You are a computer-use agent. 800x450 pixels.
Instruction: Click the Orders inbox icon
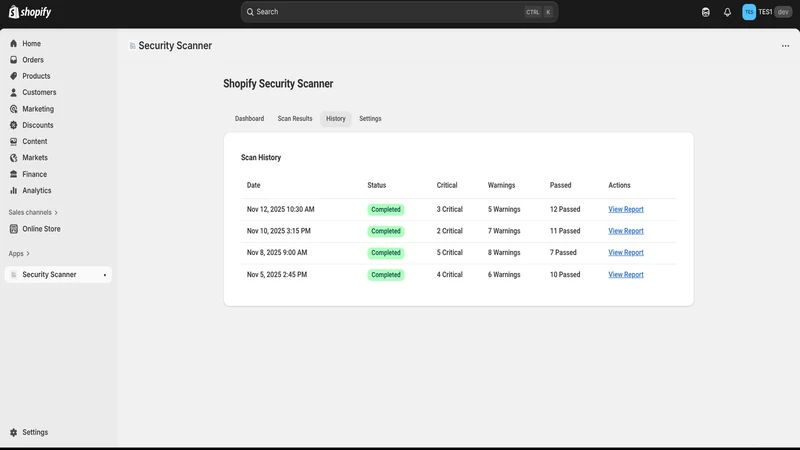tap(14, 60)
